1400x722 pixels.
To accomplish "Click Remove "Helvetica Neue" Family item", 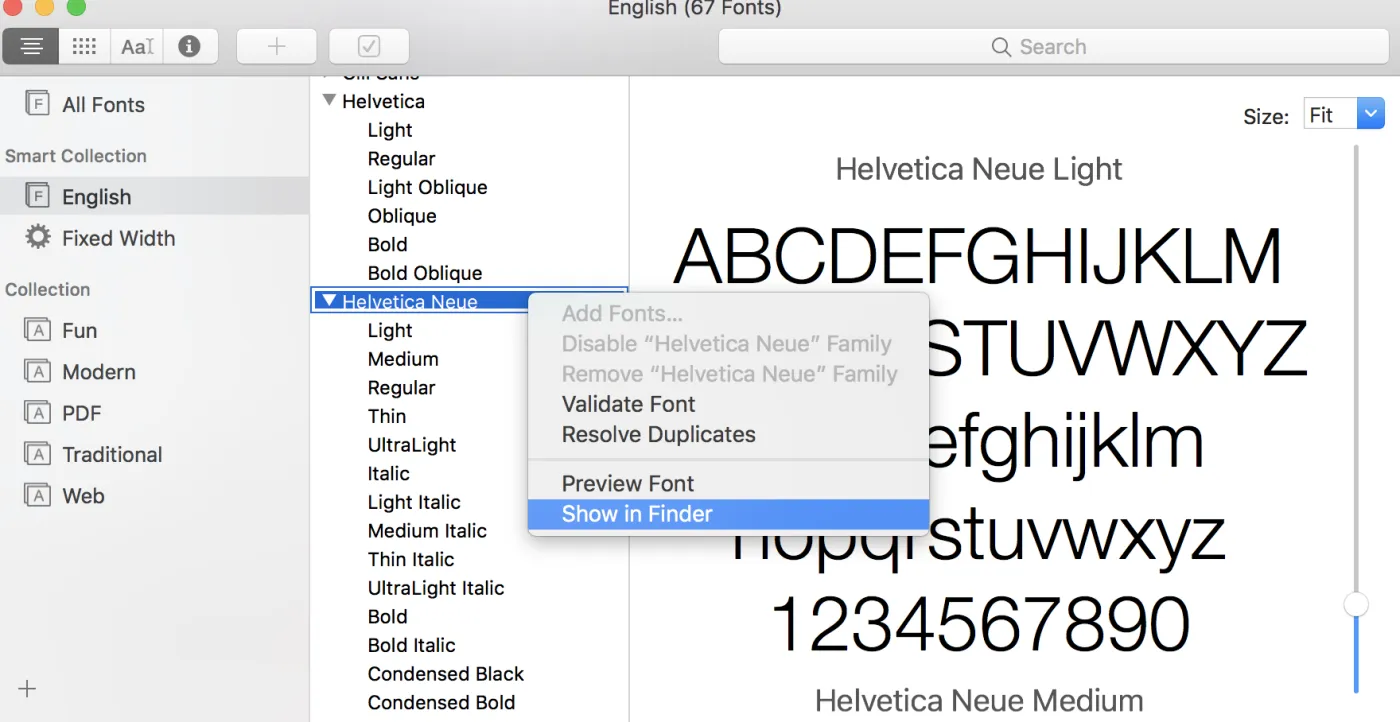I will pos(728,374).
